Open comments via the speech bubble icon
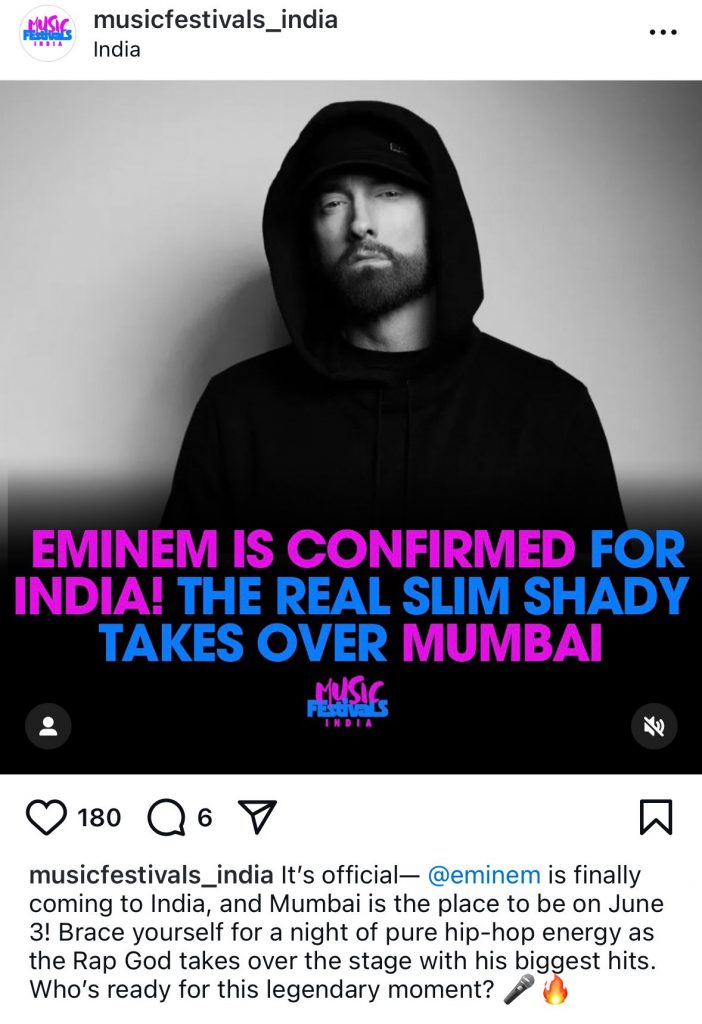The width and height of the screenshot is (702, 1024). [x=166, y=818]
